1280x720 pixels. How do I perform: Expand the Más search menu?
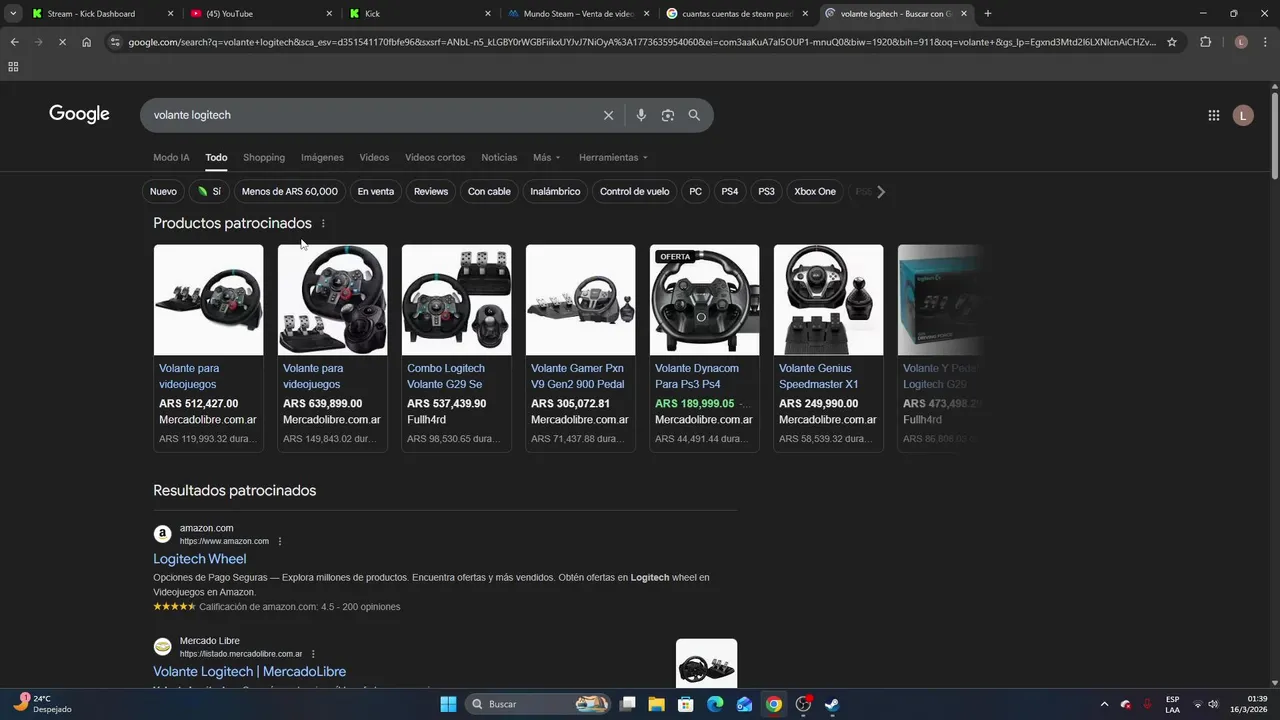(x=546, y=158)
